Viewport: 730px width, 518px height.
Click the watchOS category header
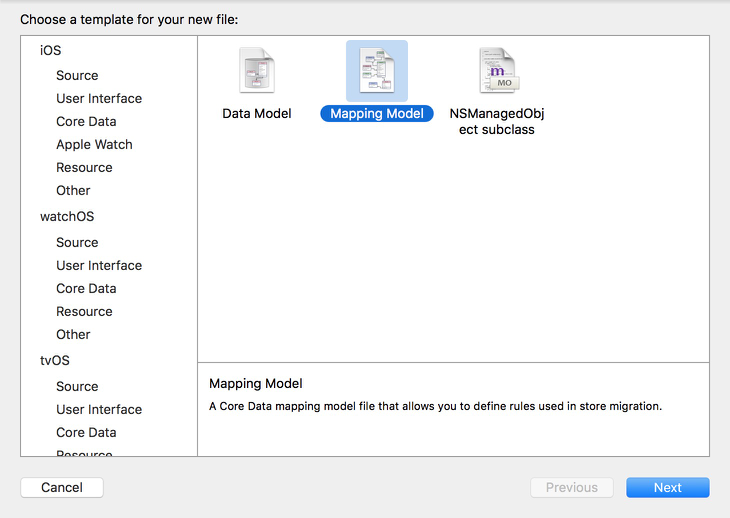(x=67, y=216)
